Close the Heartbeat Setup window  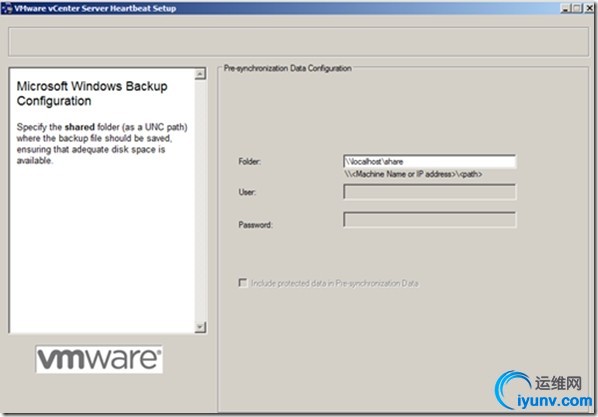pos(589,8)
